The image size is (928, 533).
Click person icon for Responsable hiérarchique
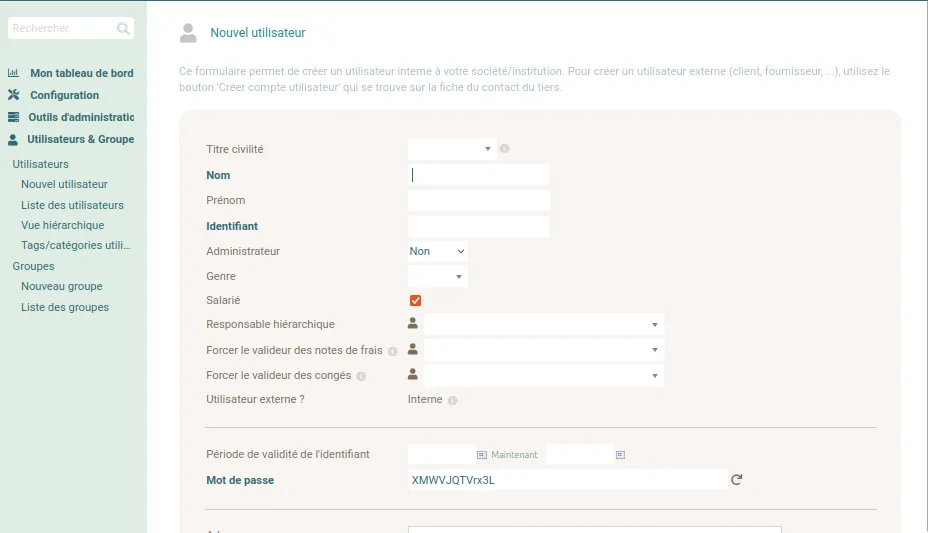tap(413, 323)
